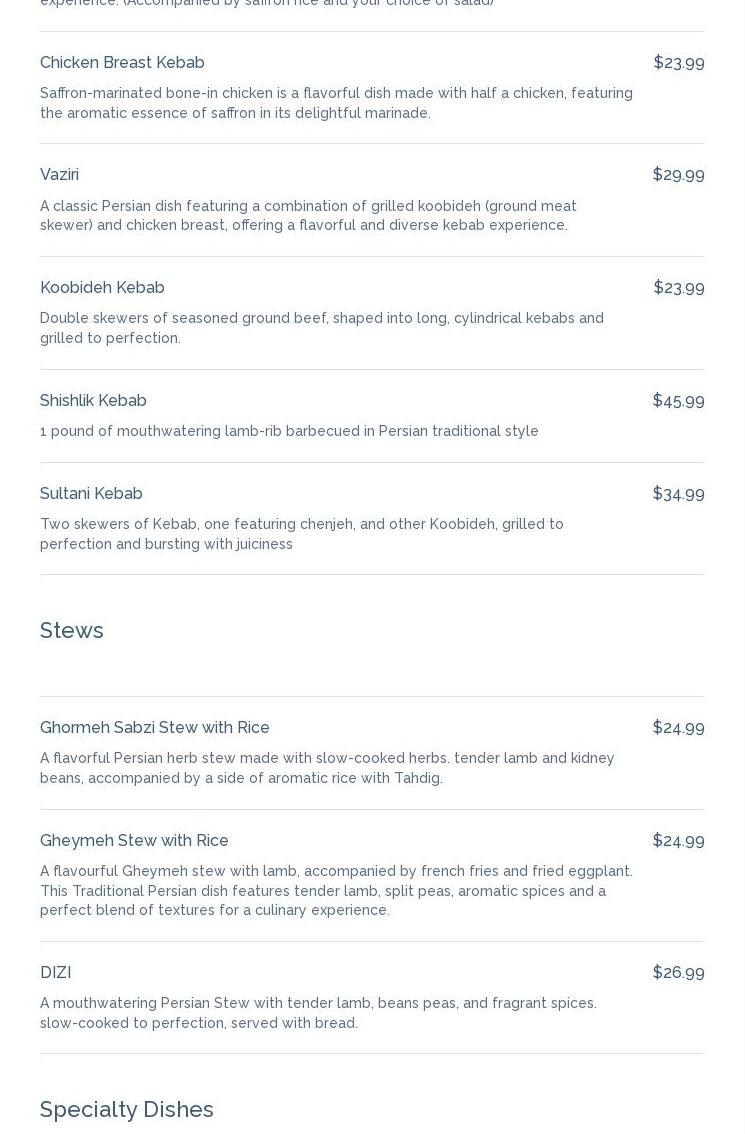Click the DIZI description served with bread

(318, 1013)
